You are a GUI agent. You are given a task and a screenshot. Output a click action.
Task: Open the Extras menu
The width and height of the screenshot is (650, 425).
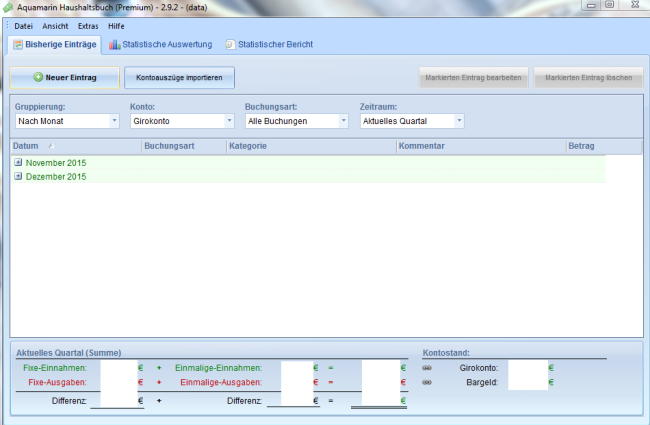88,26
